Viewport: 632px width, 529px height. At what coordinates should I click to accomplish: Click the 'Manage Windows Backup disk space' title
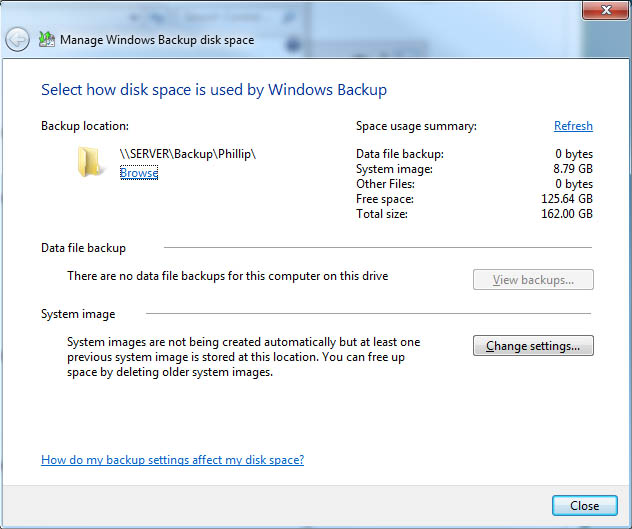[157, 40]
